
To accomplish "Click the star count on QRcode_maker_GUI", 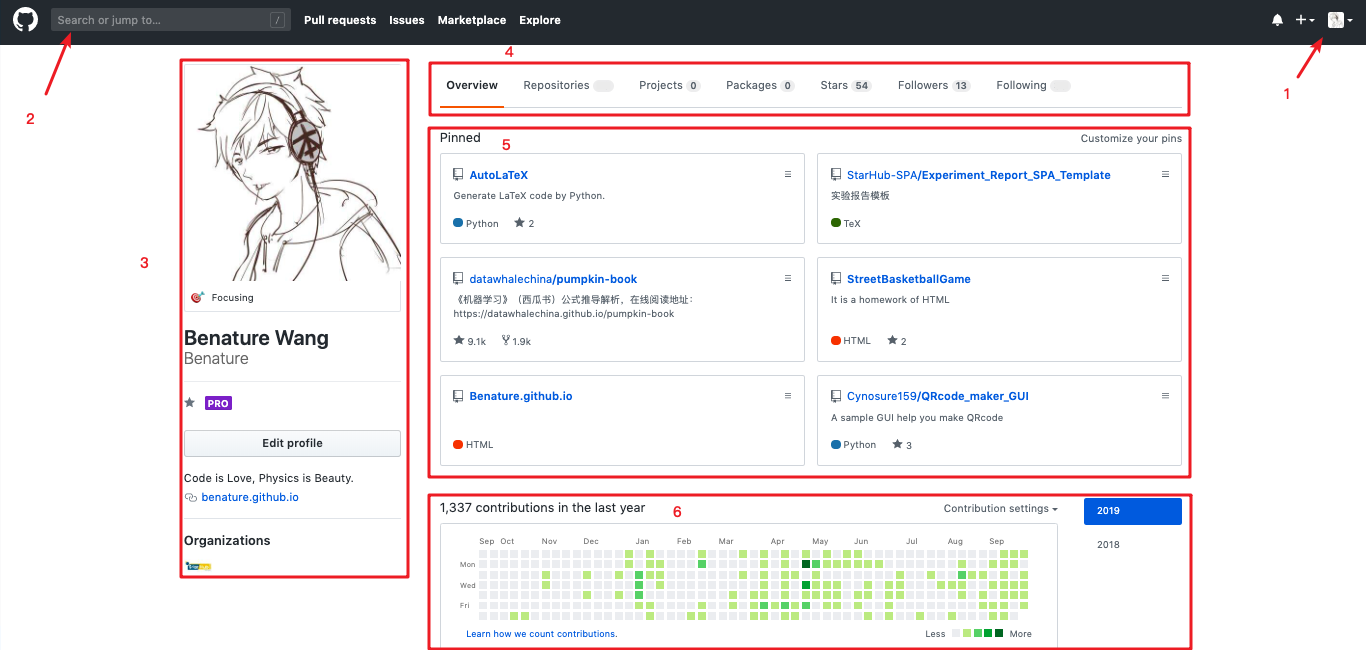I will pos(901,445).
